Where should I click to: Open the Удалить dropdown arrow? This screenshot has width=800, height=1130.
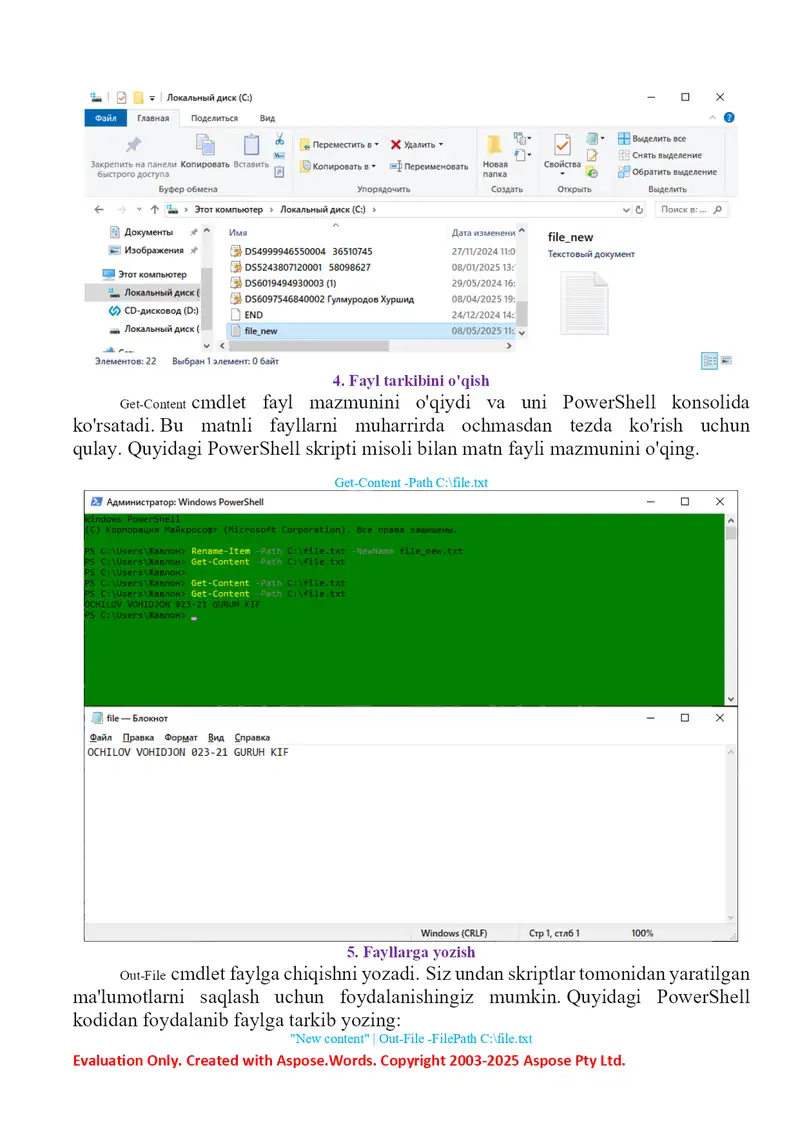pyautogui.click(x=441, y=145)
